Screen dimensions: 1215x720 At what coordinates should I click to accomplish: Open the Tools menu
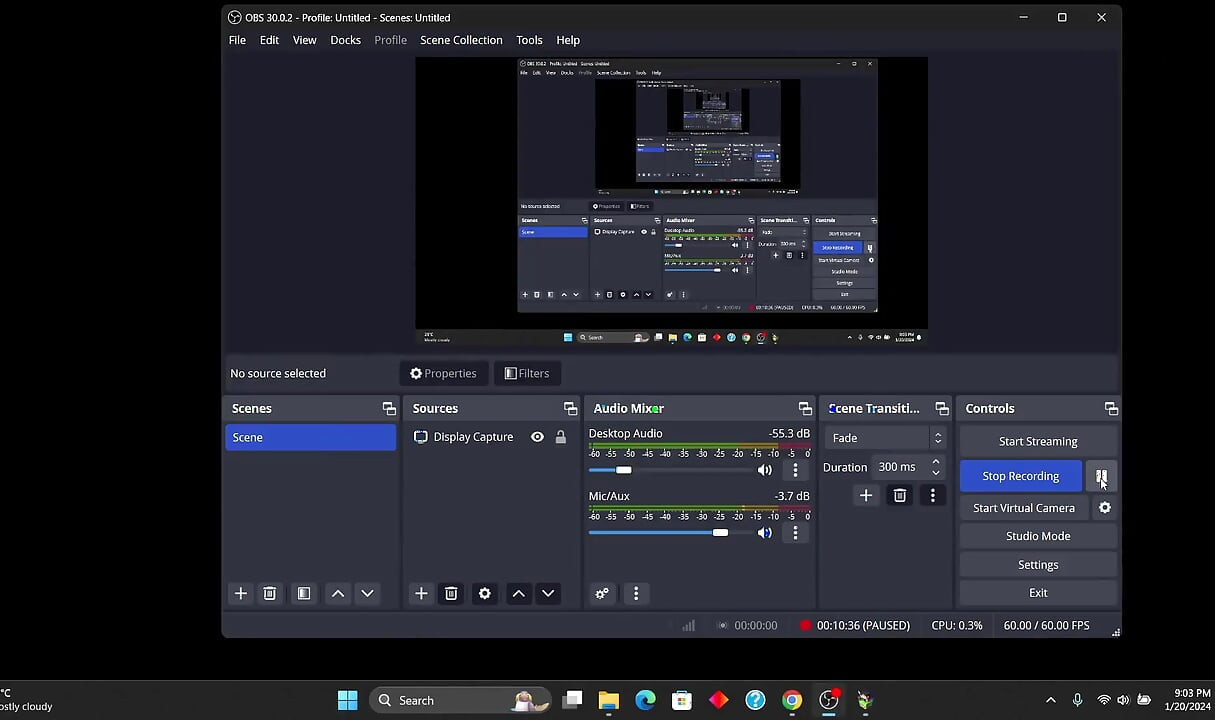pyautogui.click(x=529, y=40)
